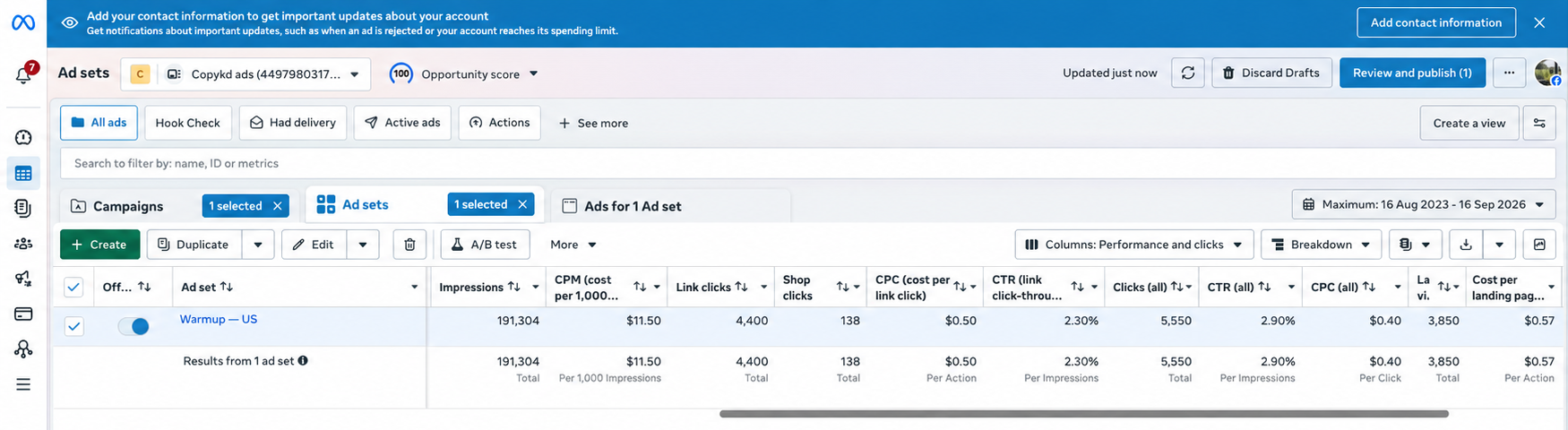
Task: Open view settings sliders icon
Action: point(1539,123)
